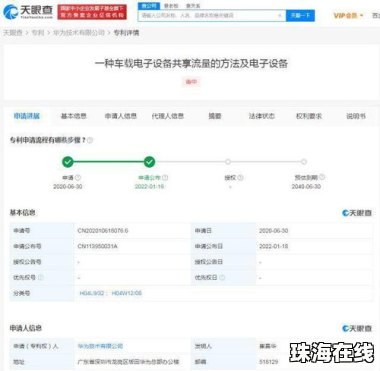380x371 pixels.
Task: Click the empty node for 授权 step
Action: click(228, 162)
